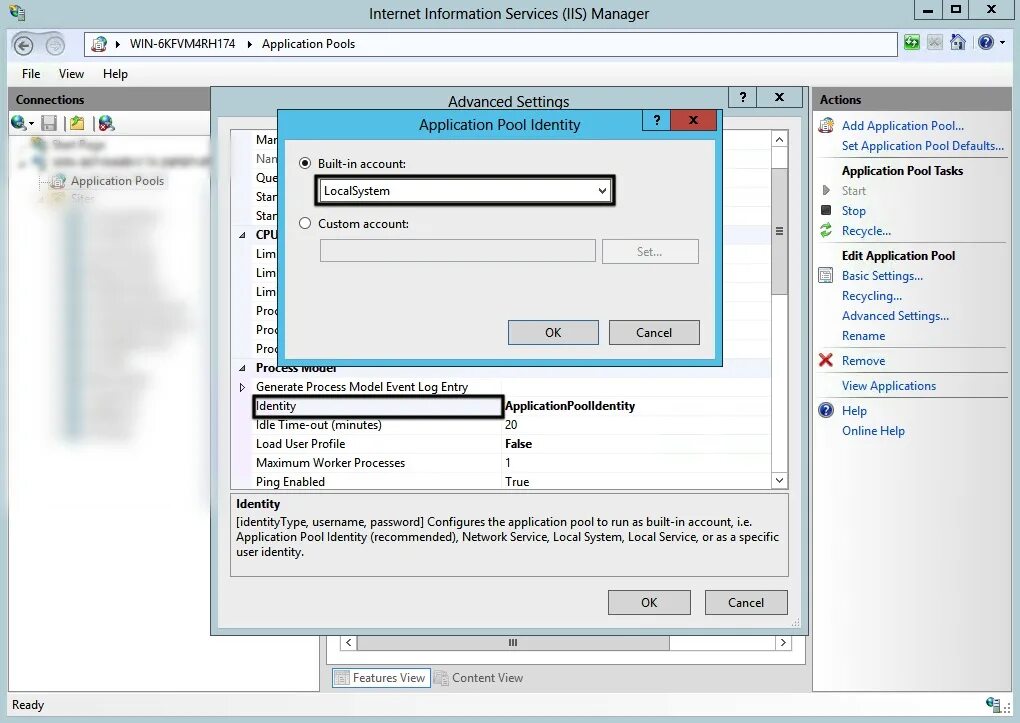1020x723 pixels.
Task: Open the create connection icon's dropdown arrow
Action: tap(31, 124)
